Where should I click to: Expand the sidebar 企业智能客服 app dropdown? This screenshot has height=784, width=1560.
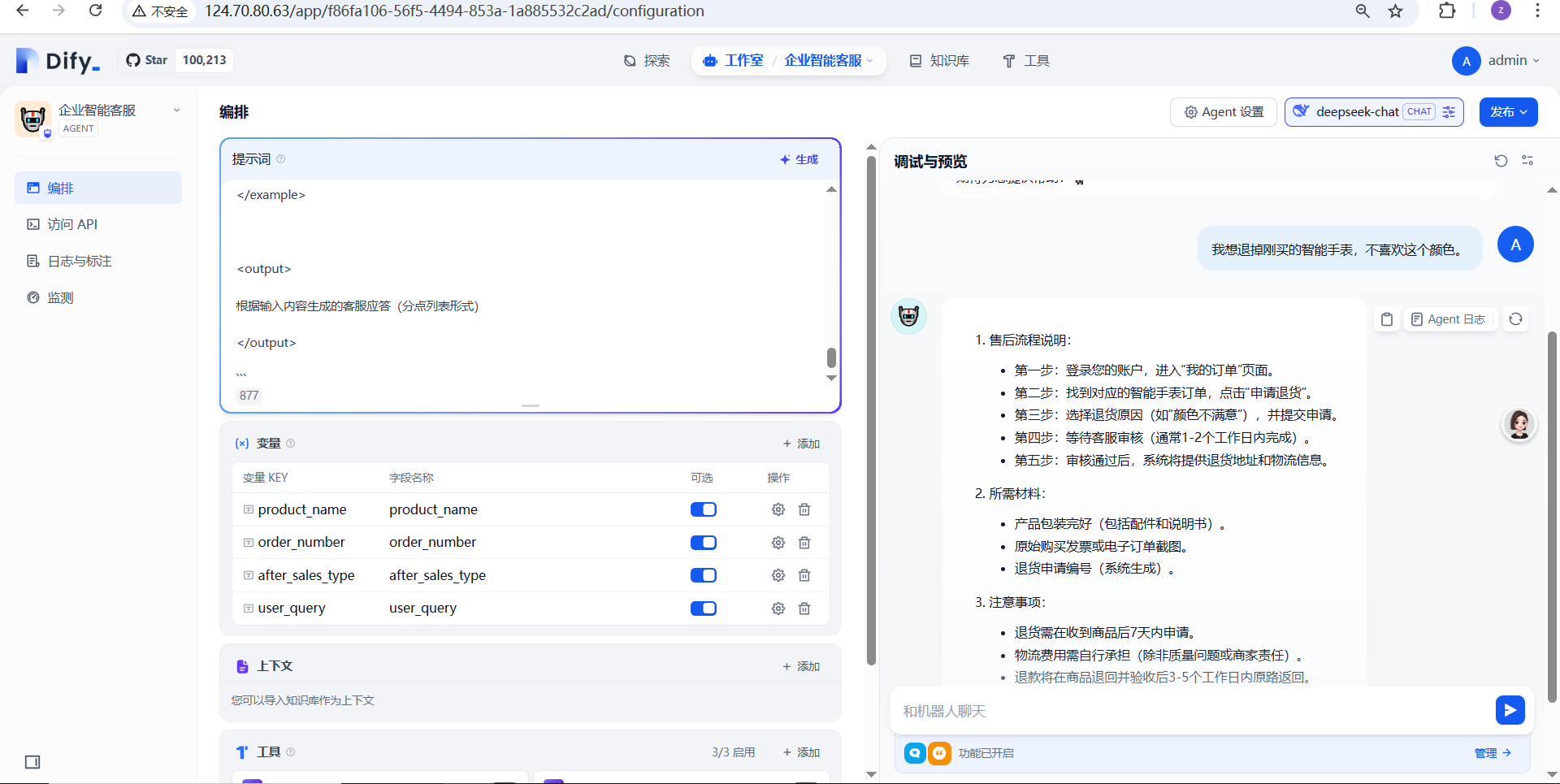click(x=176, y=110)
